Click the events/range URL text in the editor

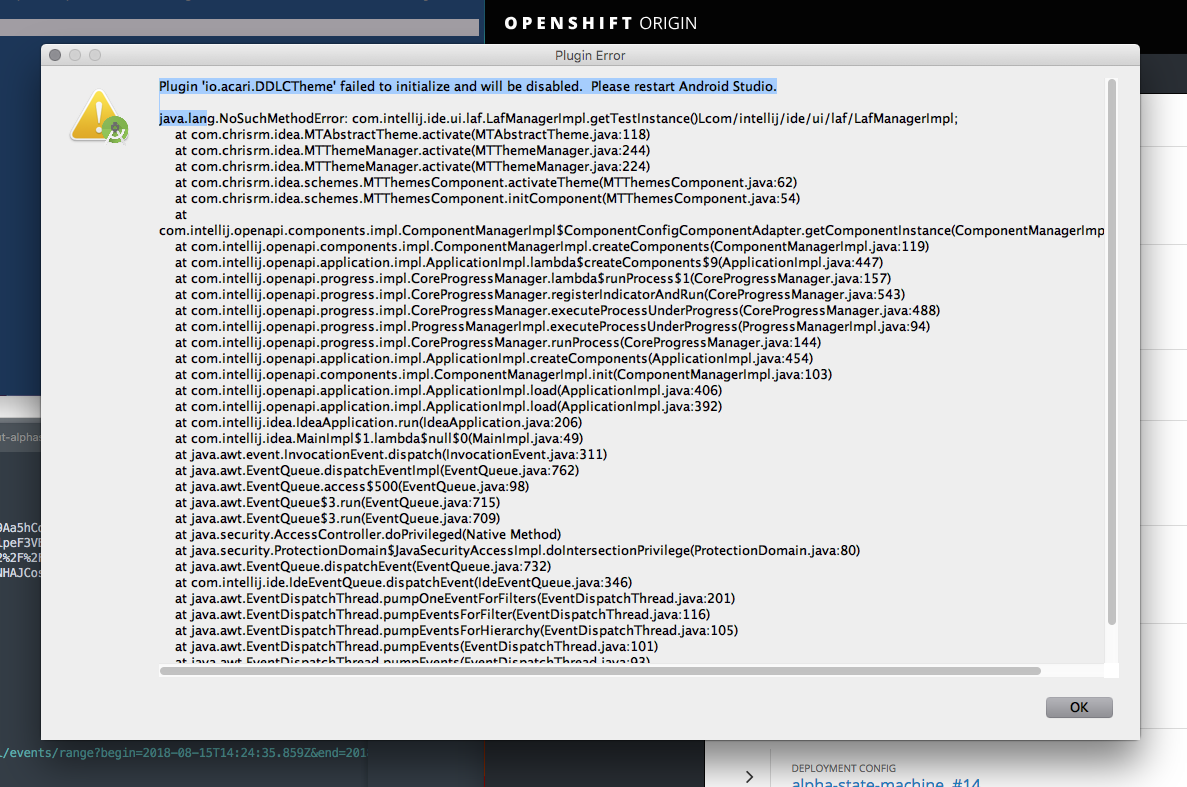[184, 752]
